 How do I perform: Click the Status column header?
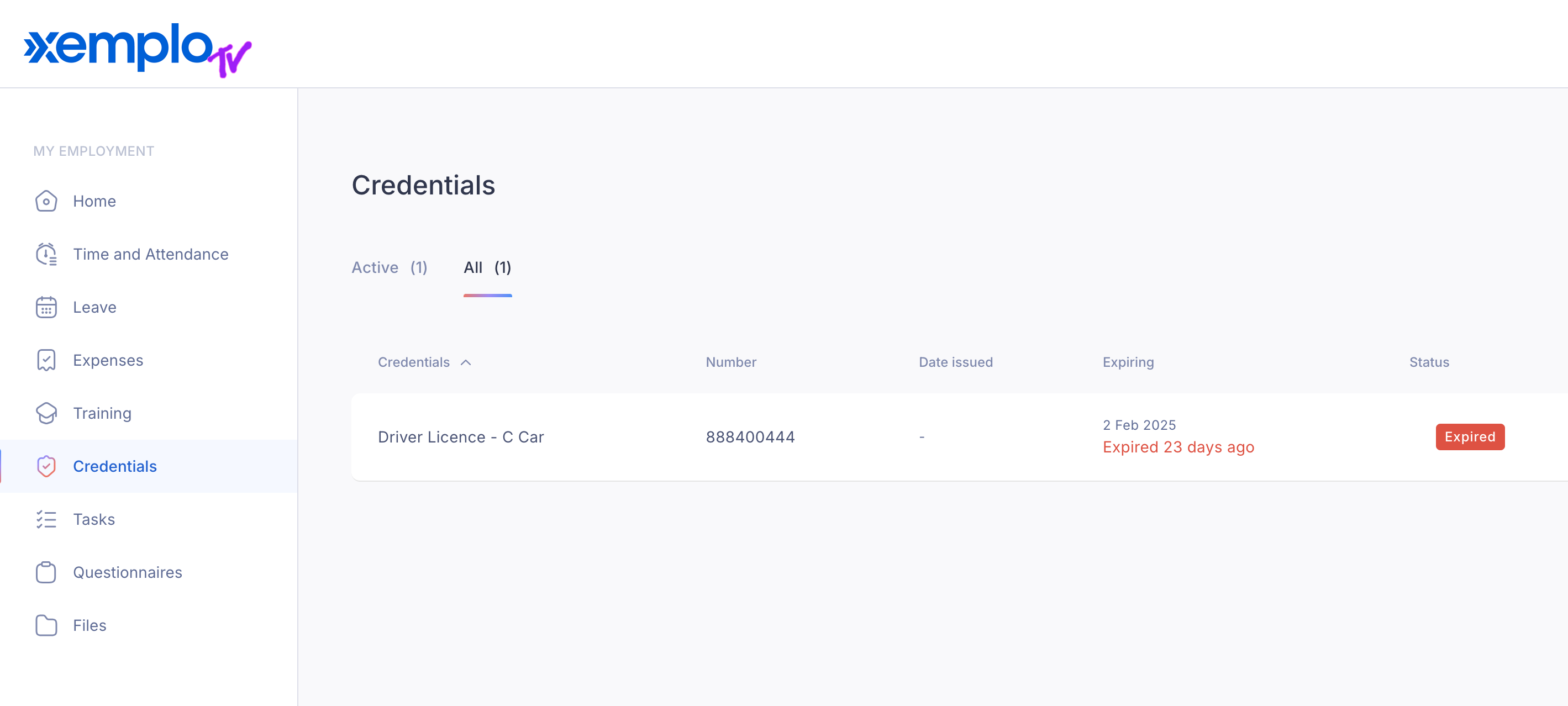pos(1429,362)
